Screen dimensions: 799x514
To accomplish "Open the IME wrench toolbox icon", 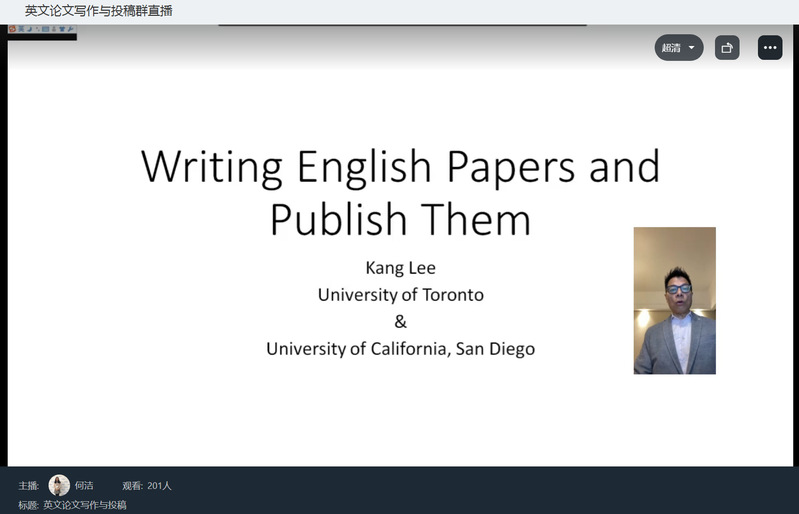I will coord(71,30).
